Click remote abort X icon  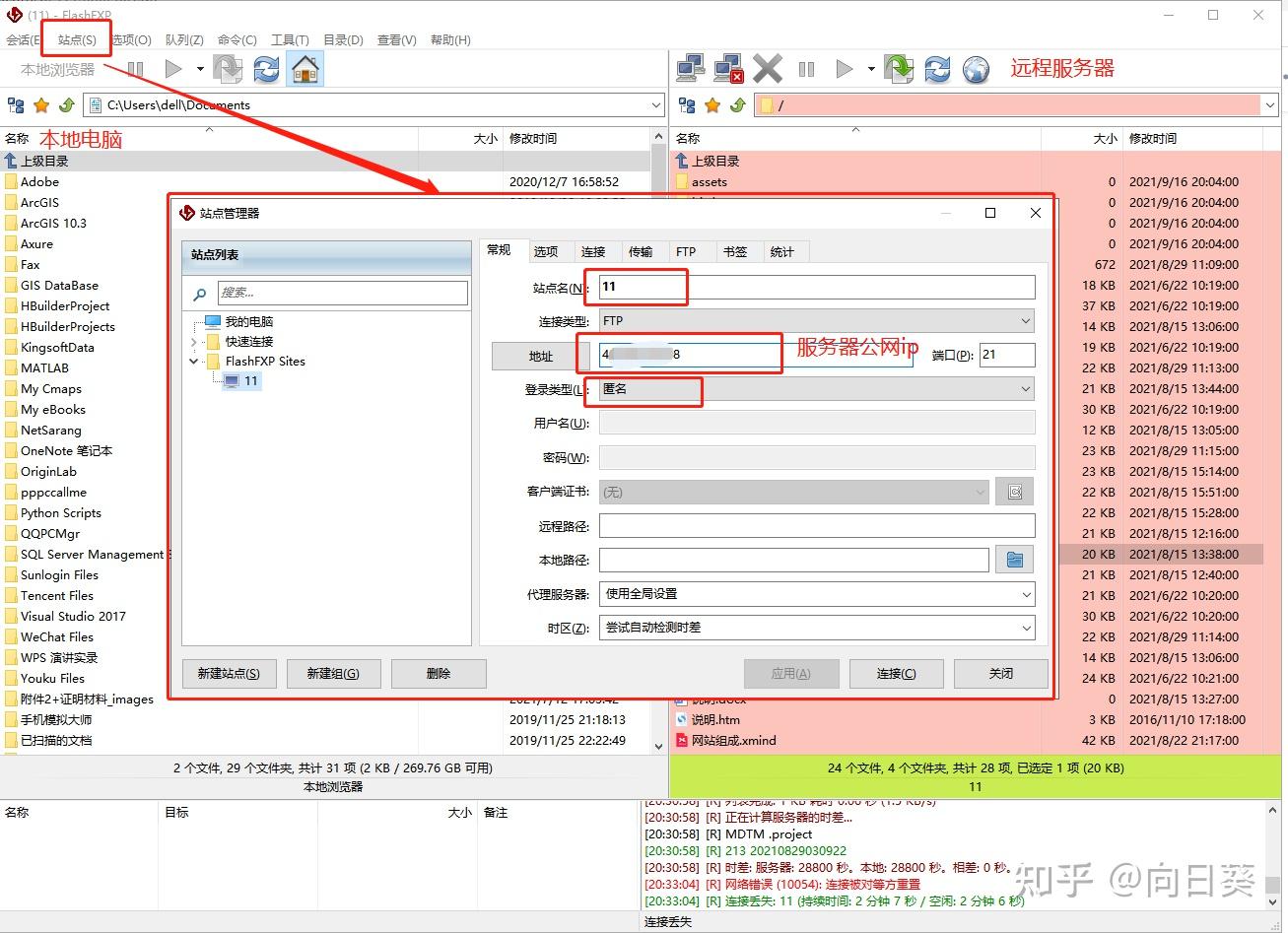[x=768, y=68]
